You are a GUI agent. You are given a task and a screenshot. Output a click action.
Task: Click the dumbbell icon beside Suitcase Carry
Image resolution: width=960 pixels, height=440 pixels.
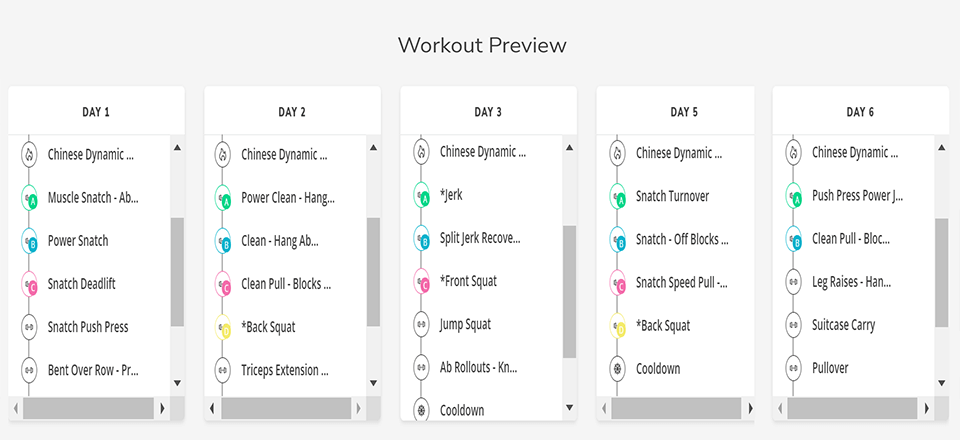793,324
